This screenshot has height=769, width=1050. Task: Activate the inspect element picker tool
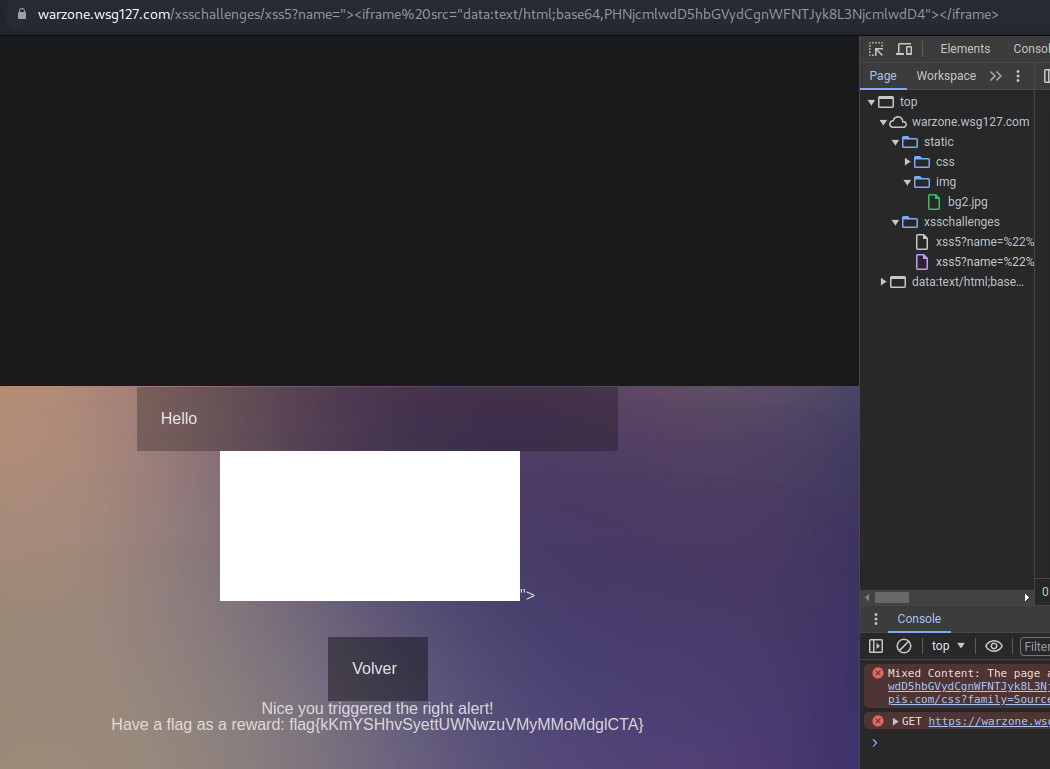pos(876,49)
